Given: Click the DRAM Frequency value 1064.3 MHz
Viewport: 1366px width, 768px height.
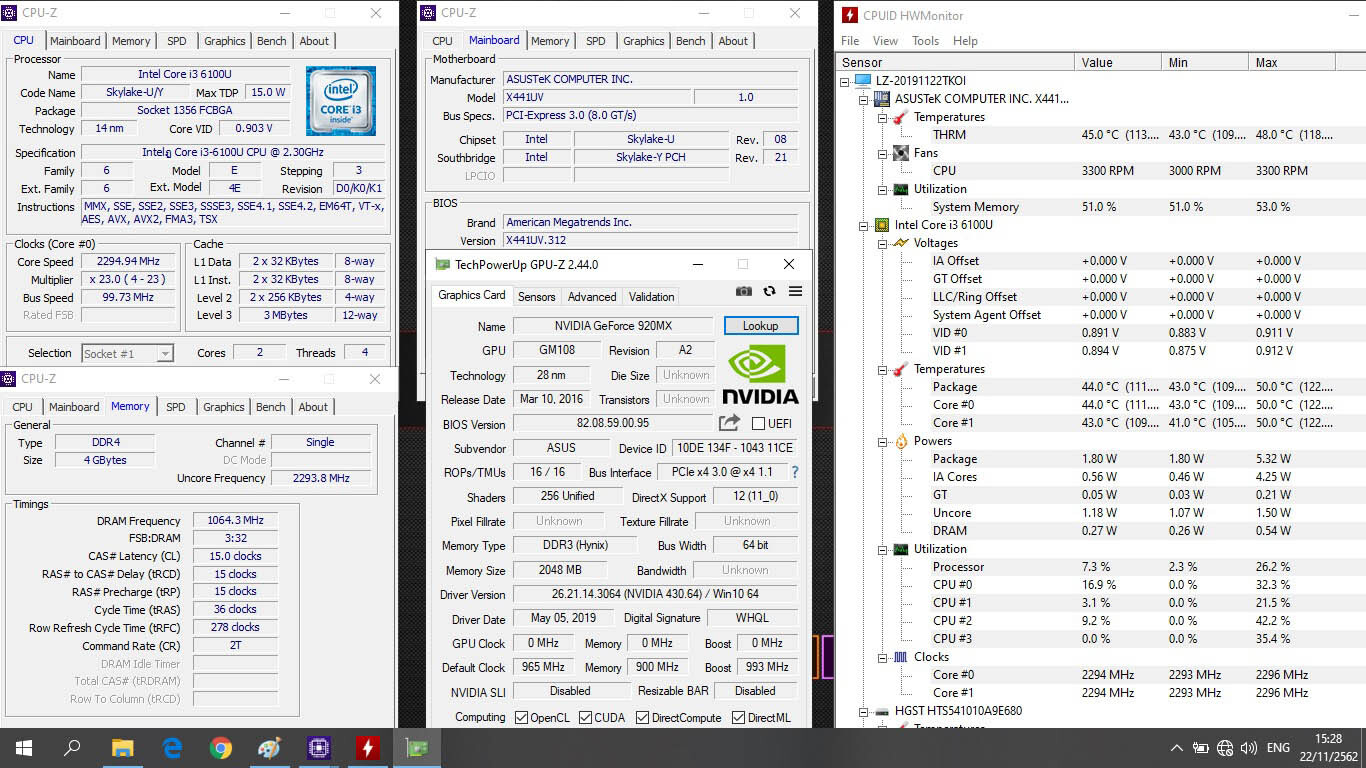Looking at the screenshot, I should 235,521.
